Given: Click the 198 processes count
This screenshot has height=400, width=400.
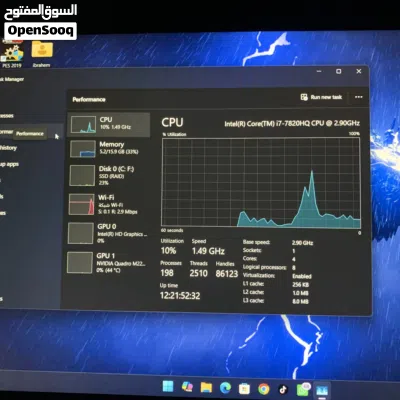Looking at the screenshot, I should coord(167,273).
